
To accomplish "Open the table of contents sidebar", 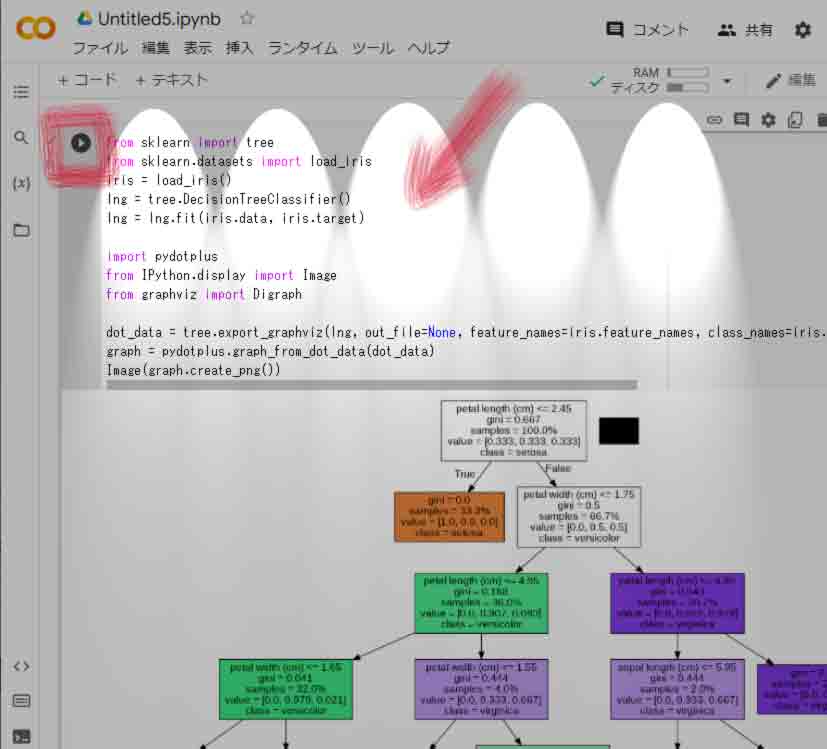I will tap(21, 92).
